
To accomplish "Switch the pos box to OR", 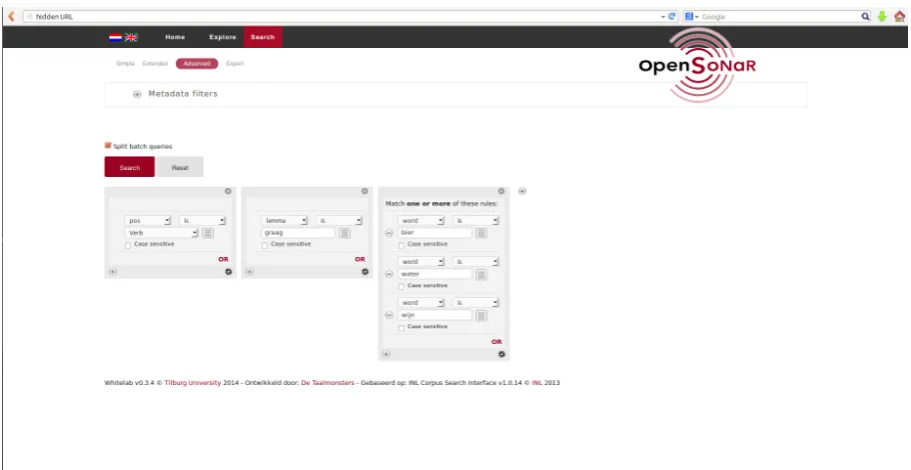I will (223, 259).
